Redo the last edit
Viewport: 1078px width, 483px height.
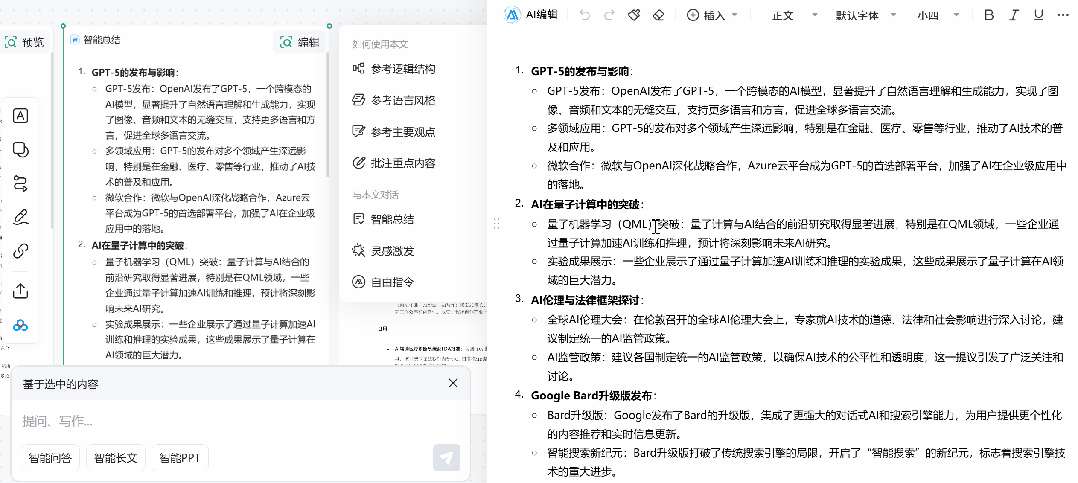pos(608,14)
